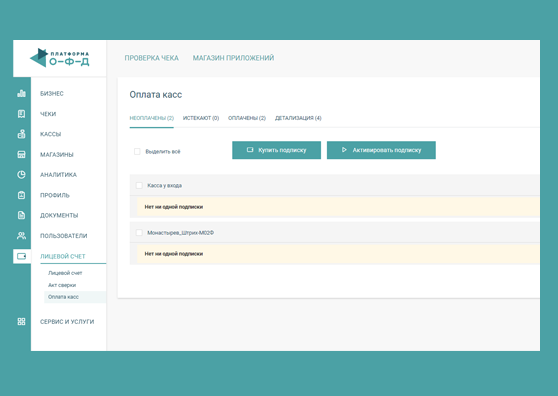Click the badge icon beside Профиль
558x396 pixels.
(21, 195)
